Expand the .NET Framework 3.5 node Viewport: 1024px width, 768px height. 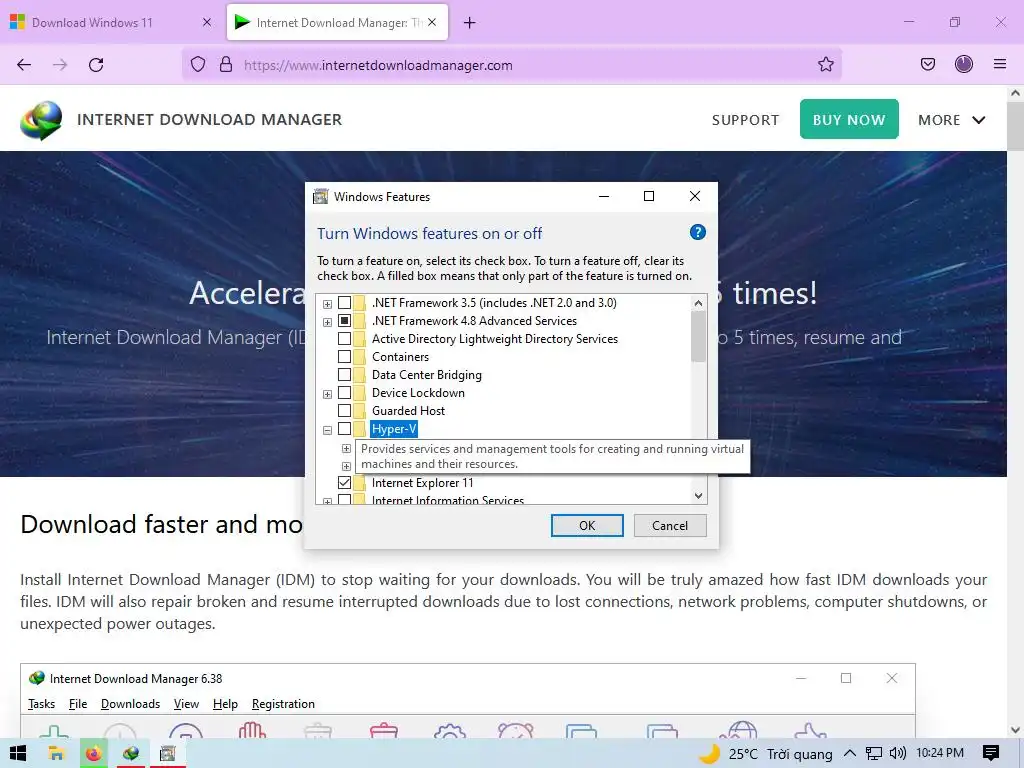[327, 304]
